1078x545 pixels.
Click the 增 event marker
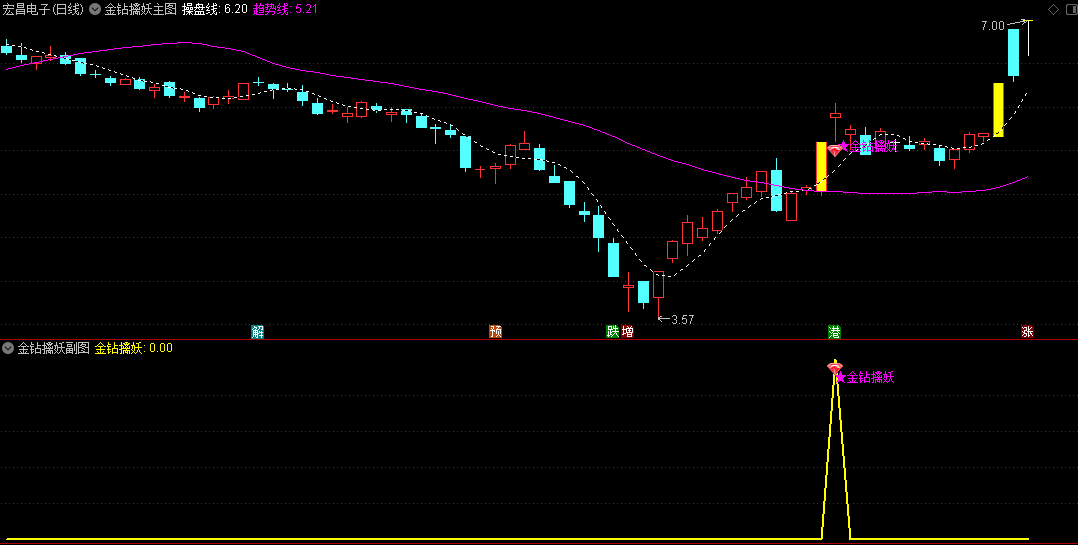tap(627, 332)
